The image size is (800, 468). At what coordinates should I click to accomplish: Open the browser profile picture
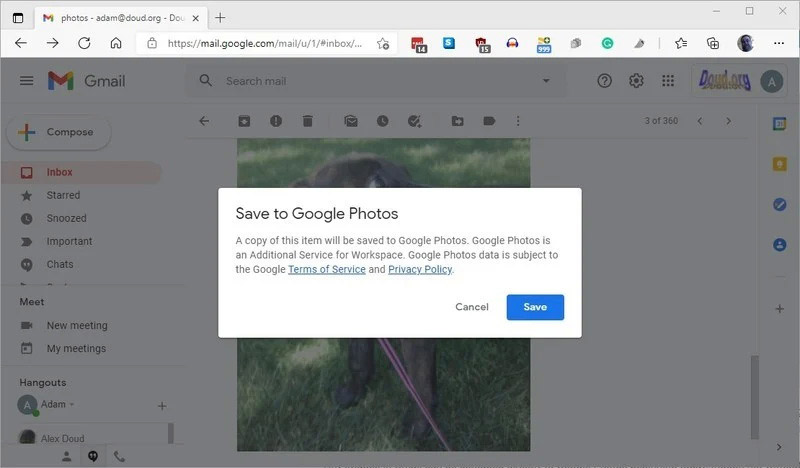pos(745,43)
